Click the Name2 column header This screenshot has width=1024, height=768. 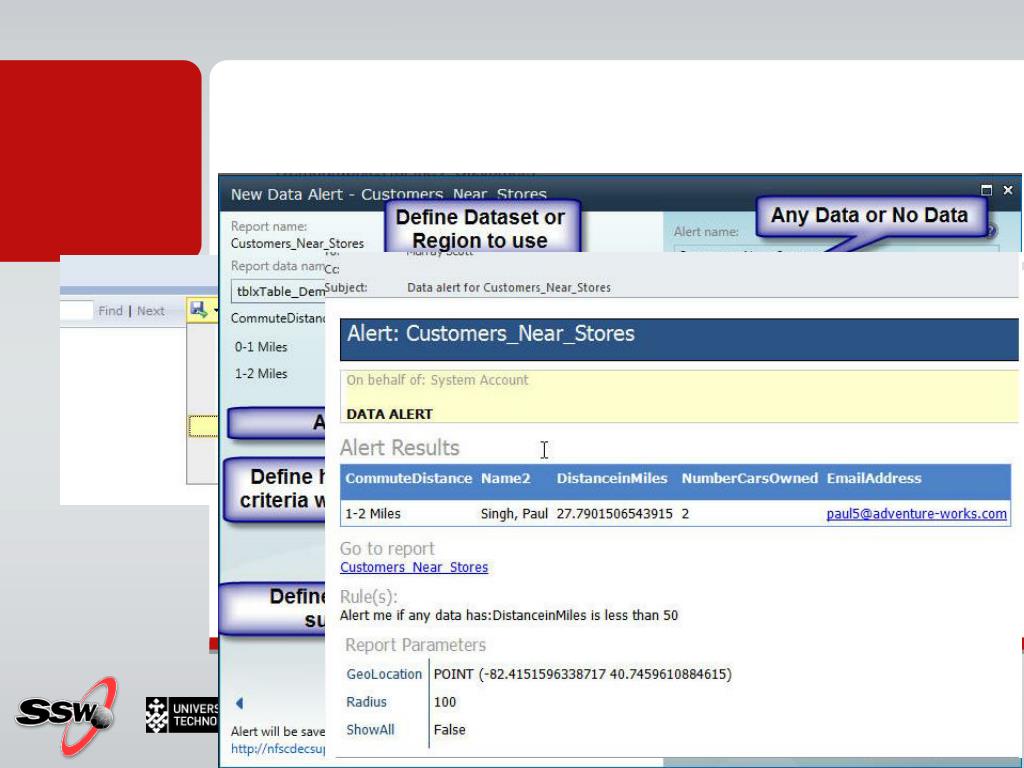point(506,479)
